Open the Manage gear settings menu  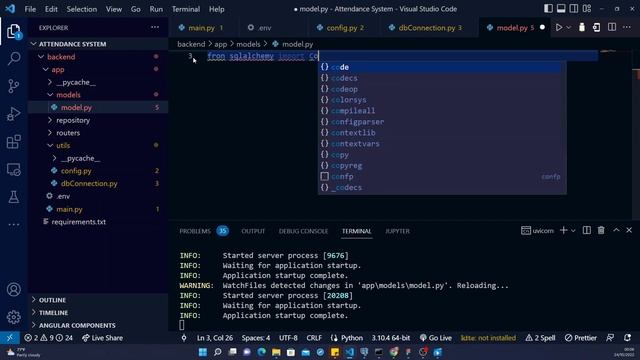(x=13, y=317)
